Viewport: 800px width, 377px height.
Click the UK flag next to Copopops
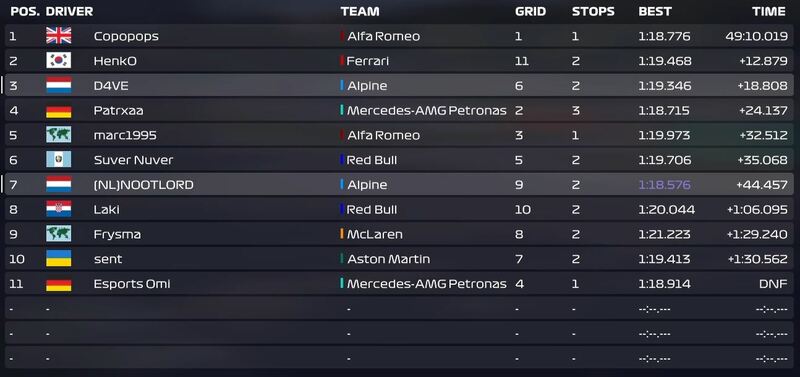point(59,36)
